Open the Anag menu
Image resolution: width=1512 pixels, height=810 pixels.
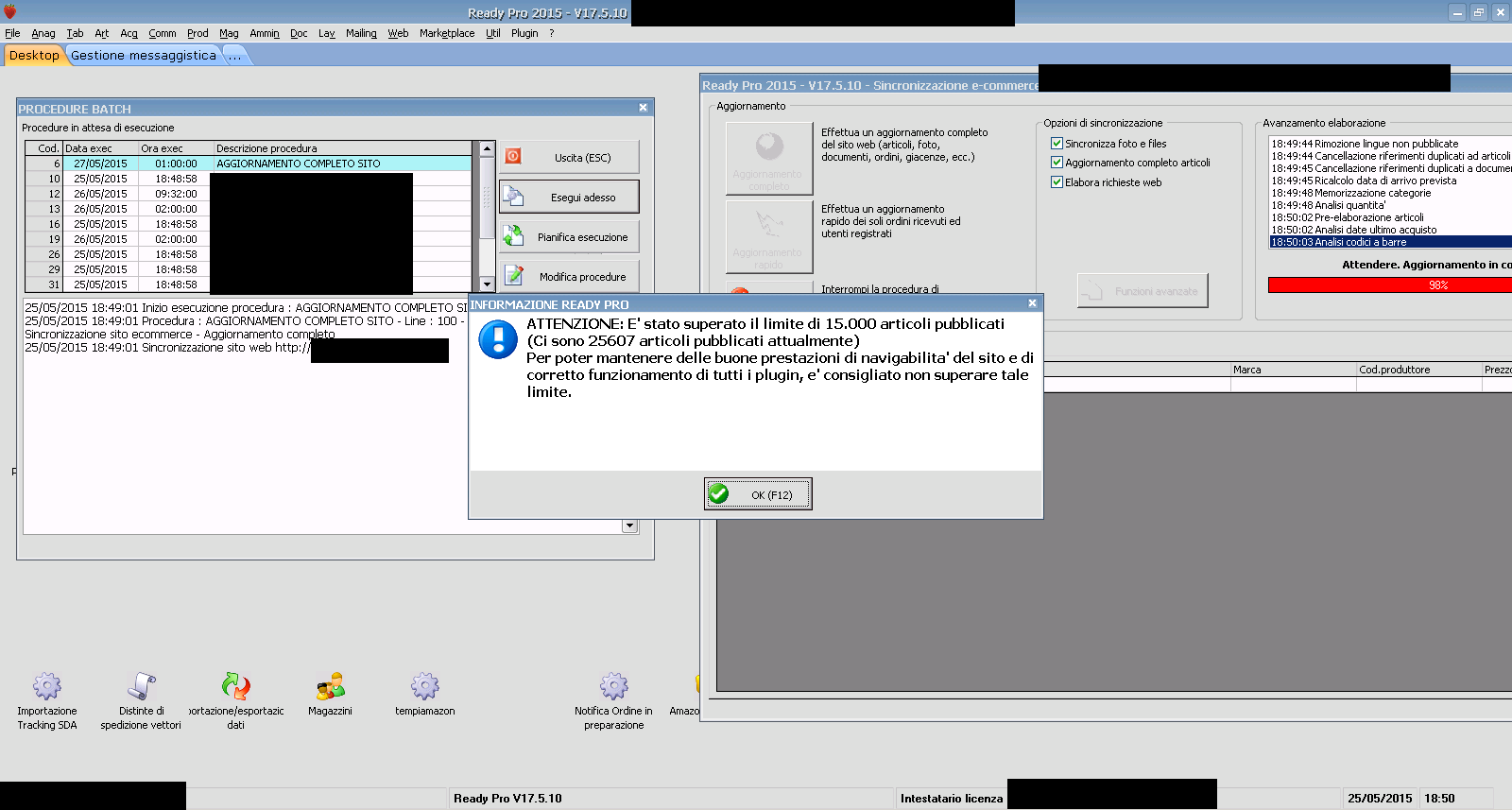tap(43, 33)
